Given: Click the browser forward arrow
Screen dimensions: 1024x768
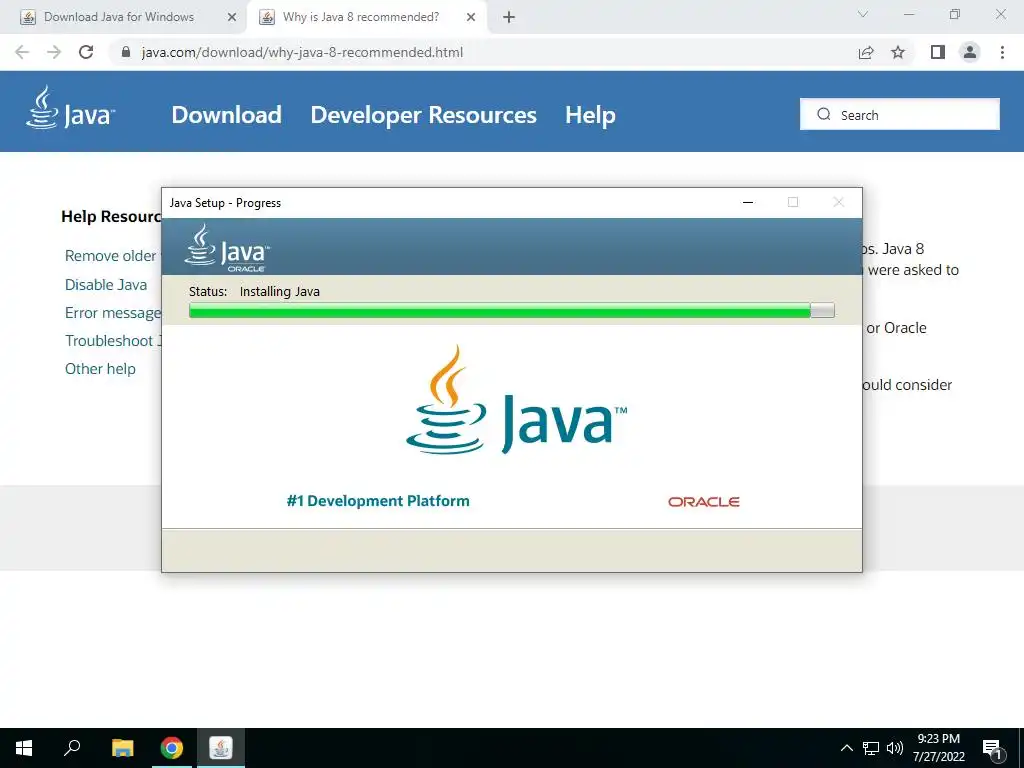Looking at the screenshot, I should coord(54,52).
